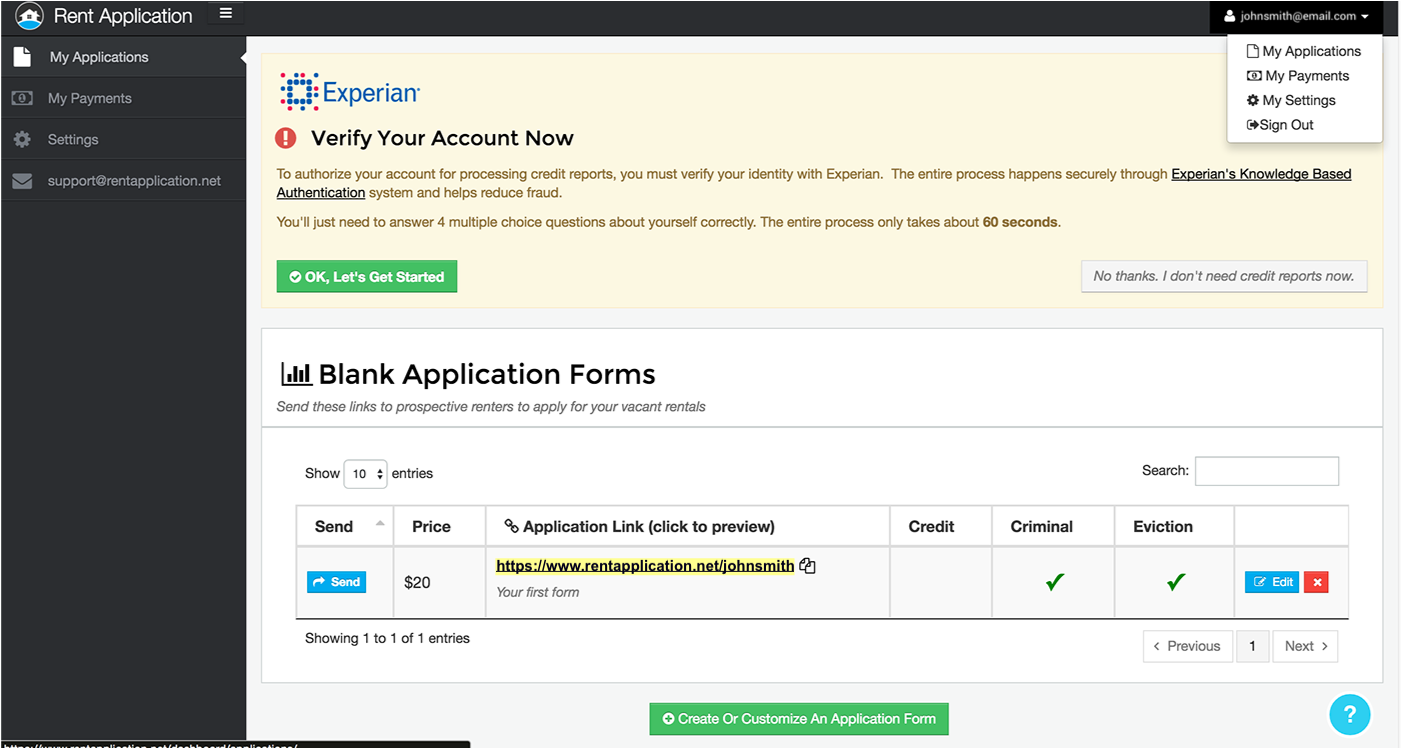This screenshot has width=1402, height=749.
Task: Choose Sign Out from account menu
Action: coord(1280,125)
